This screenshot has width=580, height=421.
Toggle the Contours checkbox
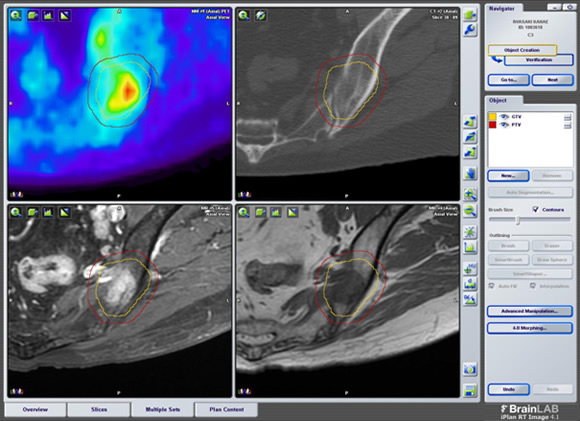pos(535,209)
